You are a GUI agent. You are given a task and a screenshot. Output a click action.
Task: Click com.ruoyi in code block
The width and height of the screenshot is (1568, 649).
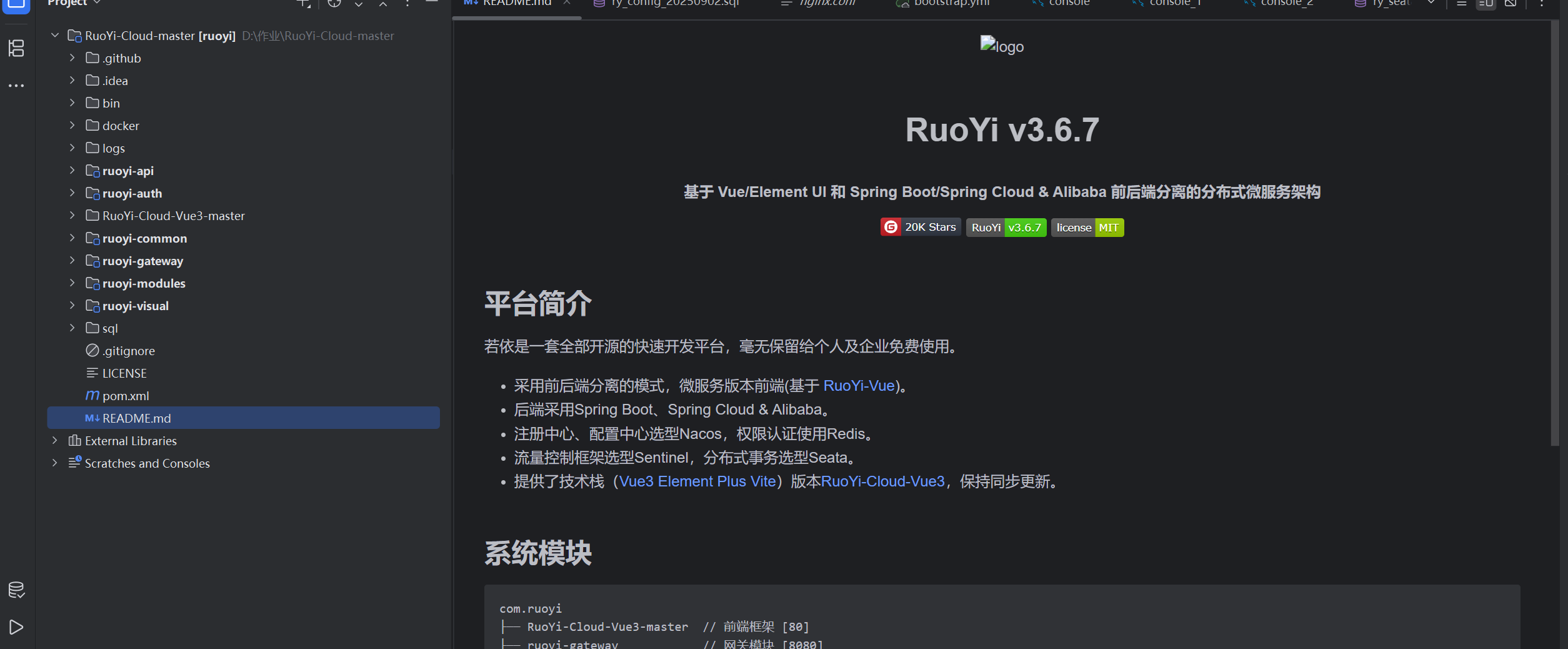[x=531, y=609]
